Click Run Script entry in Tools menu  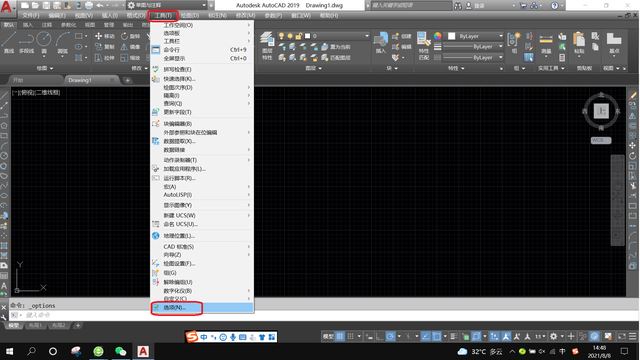[x=202, y=178]
